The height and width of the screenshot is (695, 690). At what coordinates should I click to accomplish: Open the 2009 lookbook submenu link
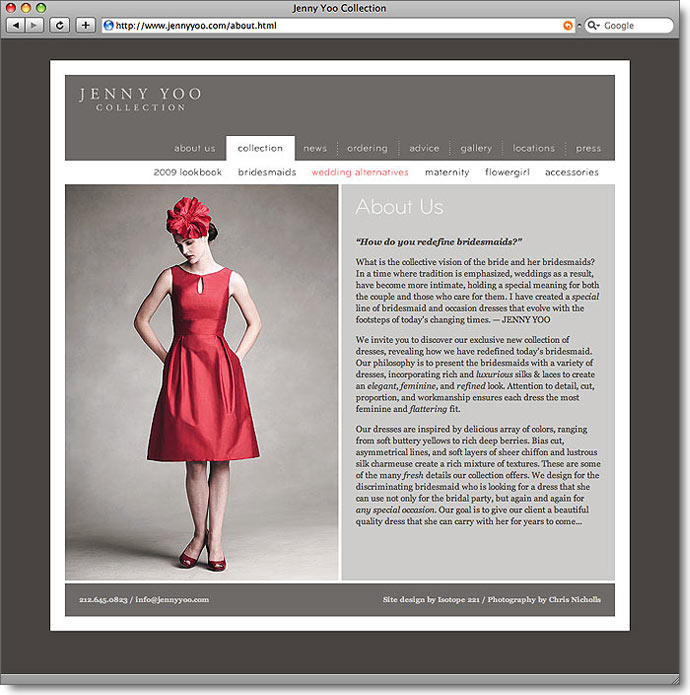187,172
